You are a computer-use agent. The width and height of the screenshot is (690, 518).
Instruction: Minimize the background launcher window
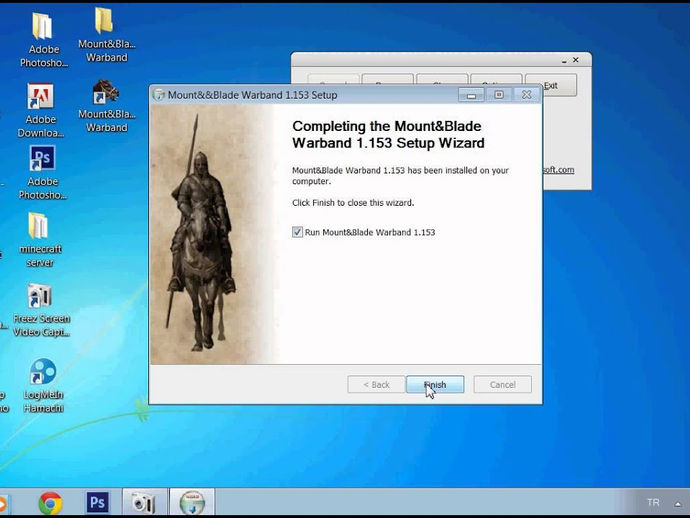pos(564,61)
